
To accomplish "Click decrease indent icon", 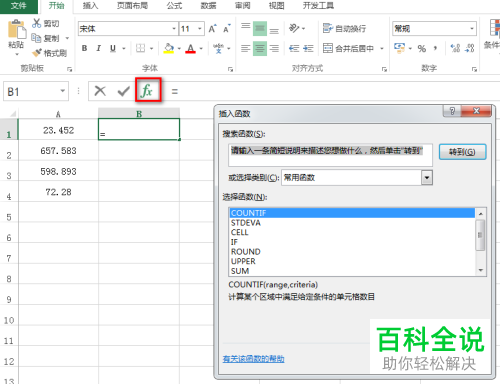I will [x=294, y=49].
